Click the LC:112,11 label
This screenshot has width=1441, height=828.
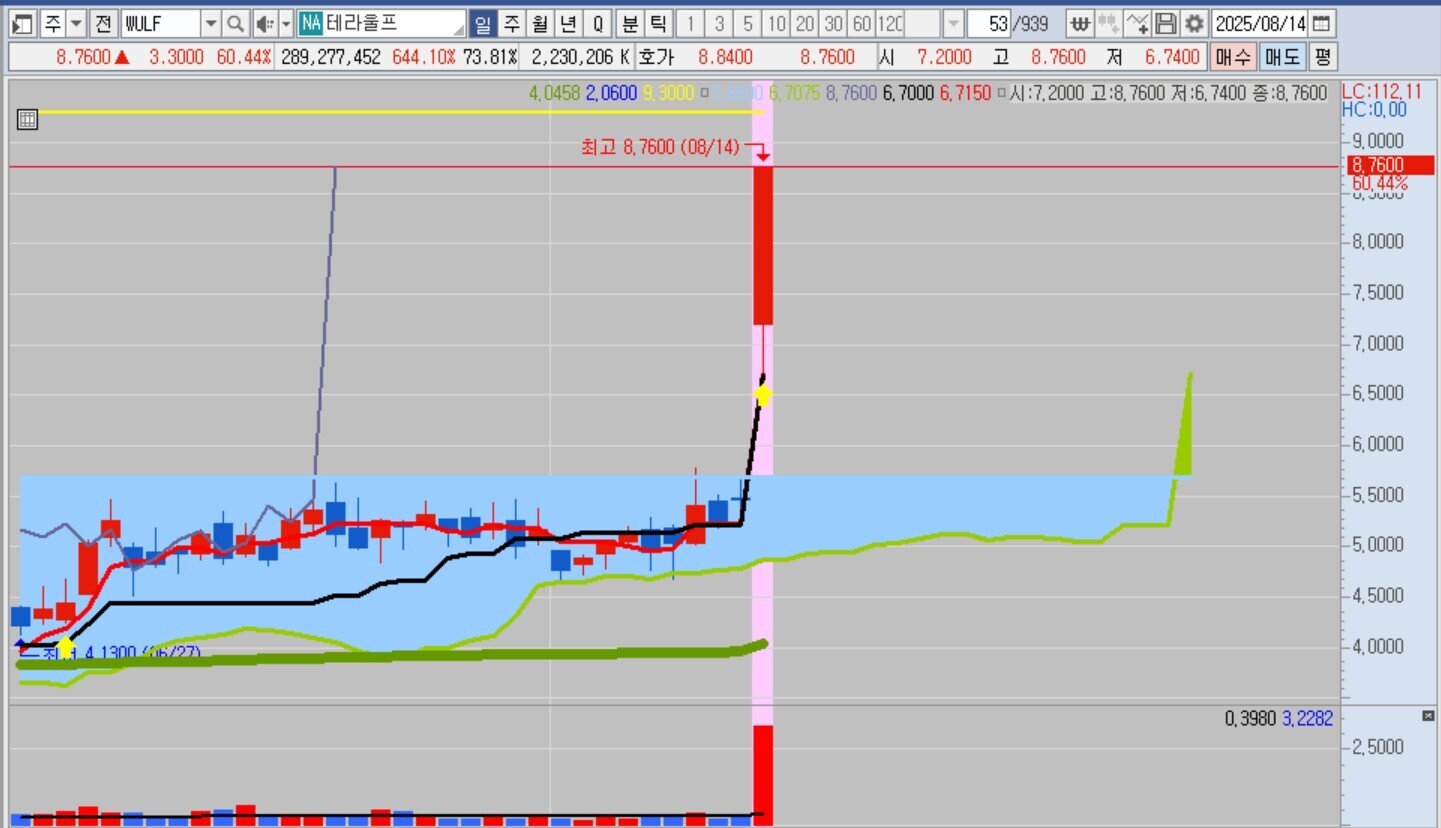tap(1381, 92)
